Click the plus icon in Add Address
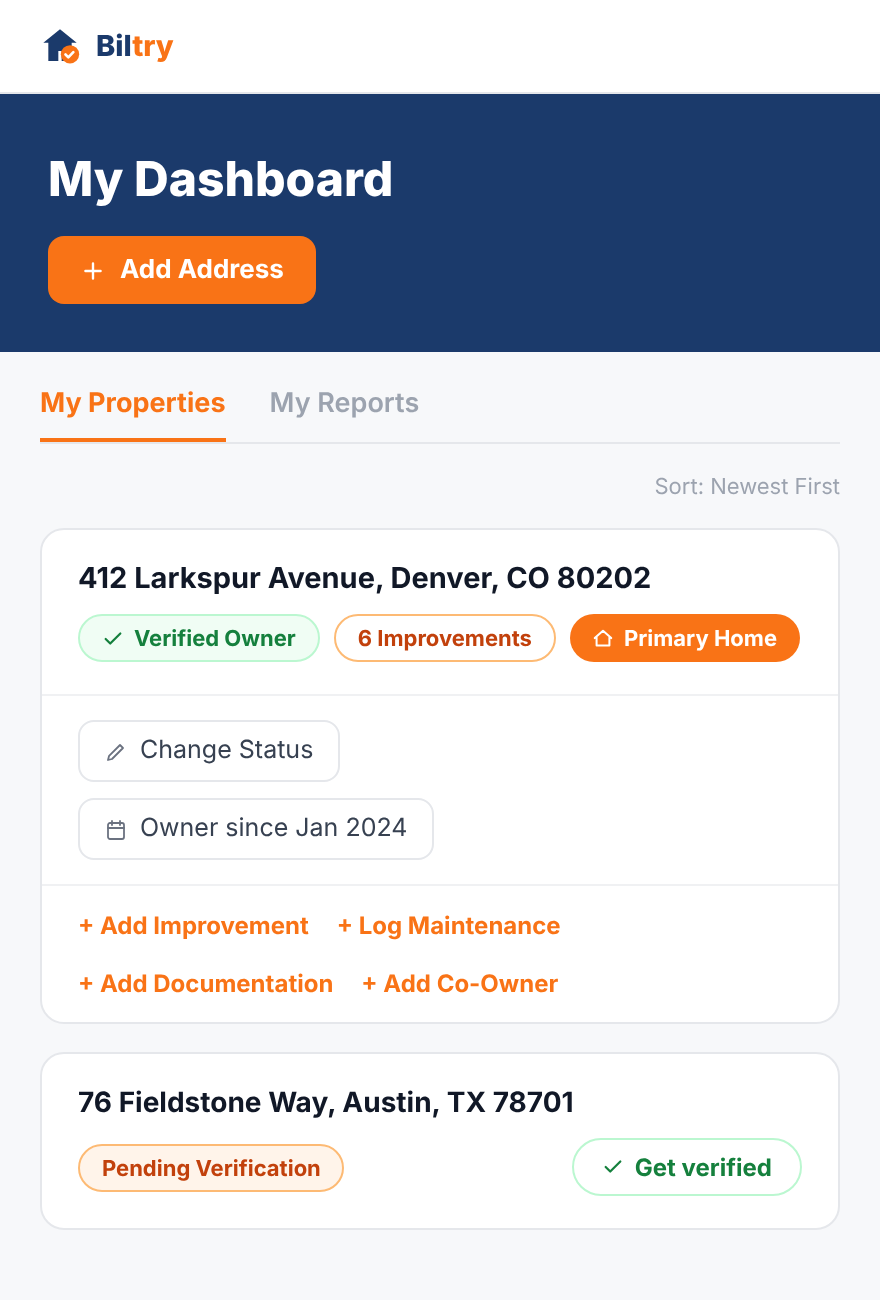This screenshot has width=880, height=1300. [93, 271]
